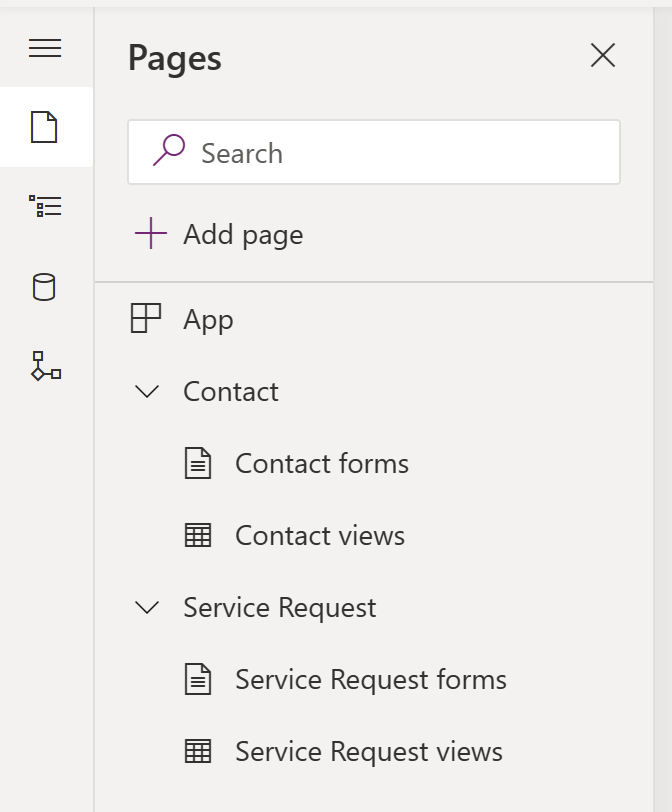672x812 pixels.
Task: Click the Service Request forms document icon
Action: pos(198,679)
